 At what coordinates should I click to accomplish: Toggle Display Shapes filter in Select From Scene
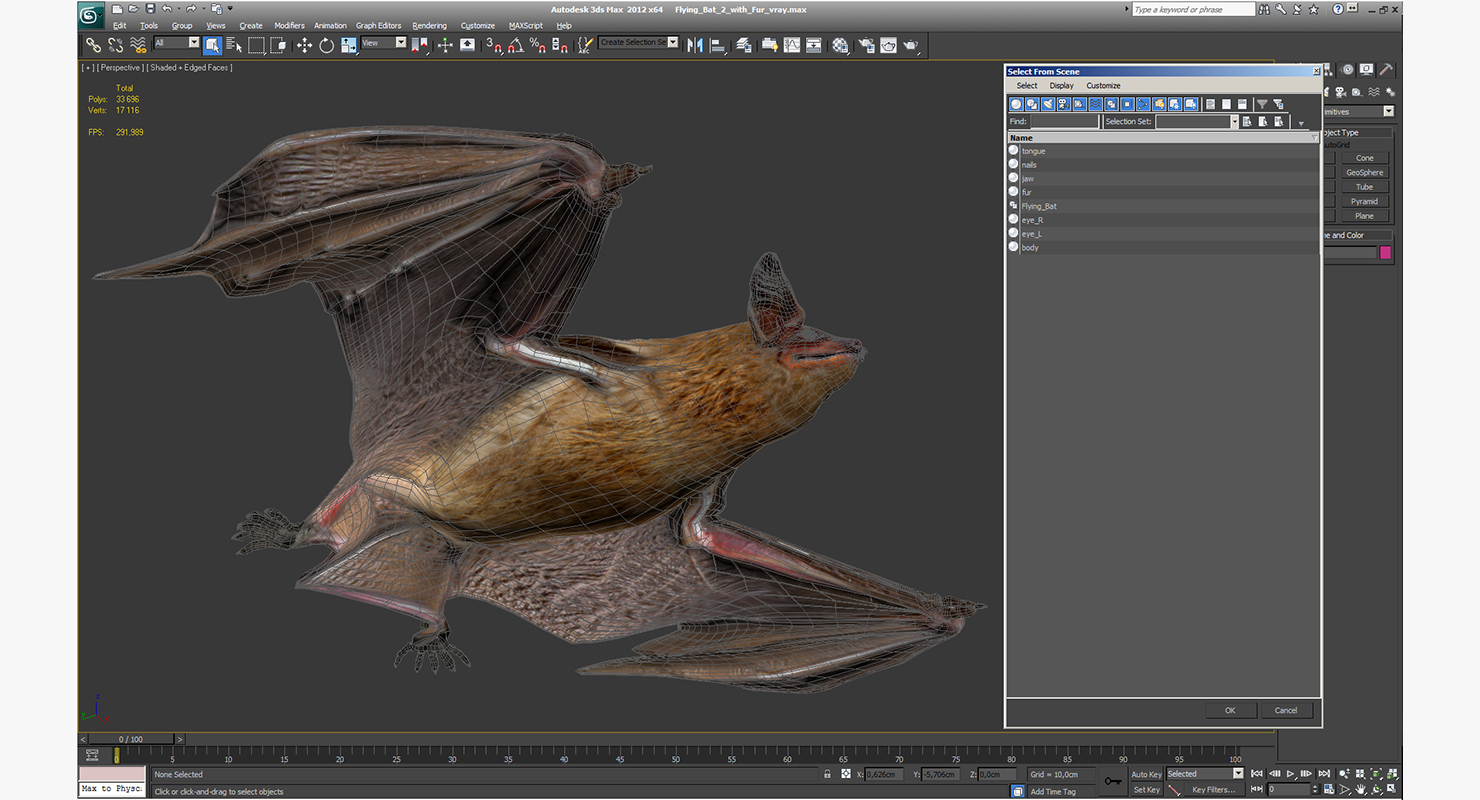click(1032, 104)
